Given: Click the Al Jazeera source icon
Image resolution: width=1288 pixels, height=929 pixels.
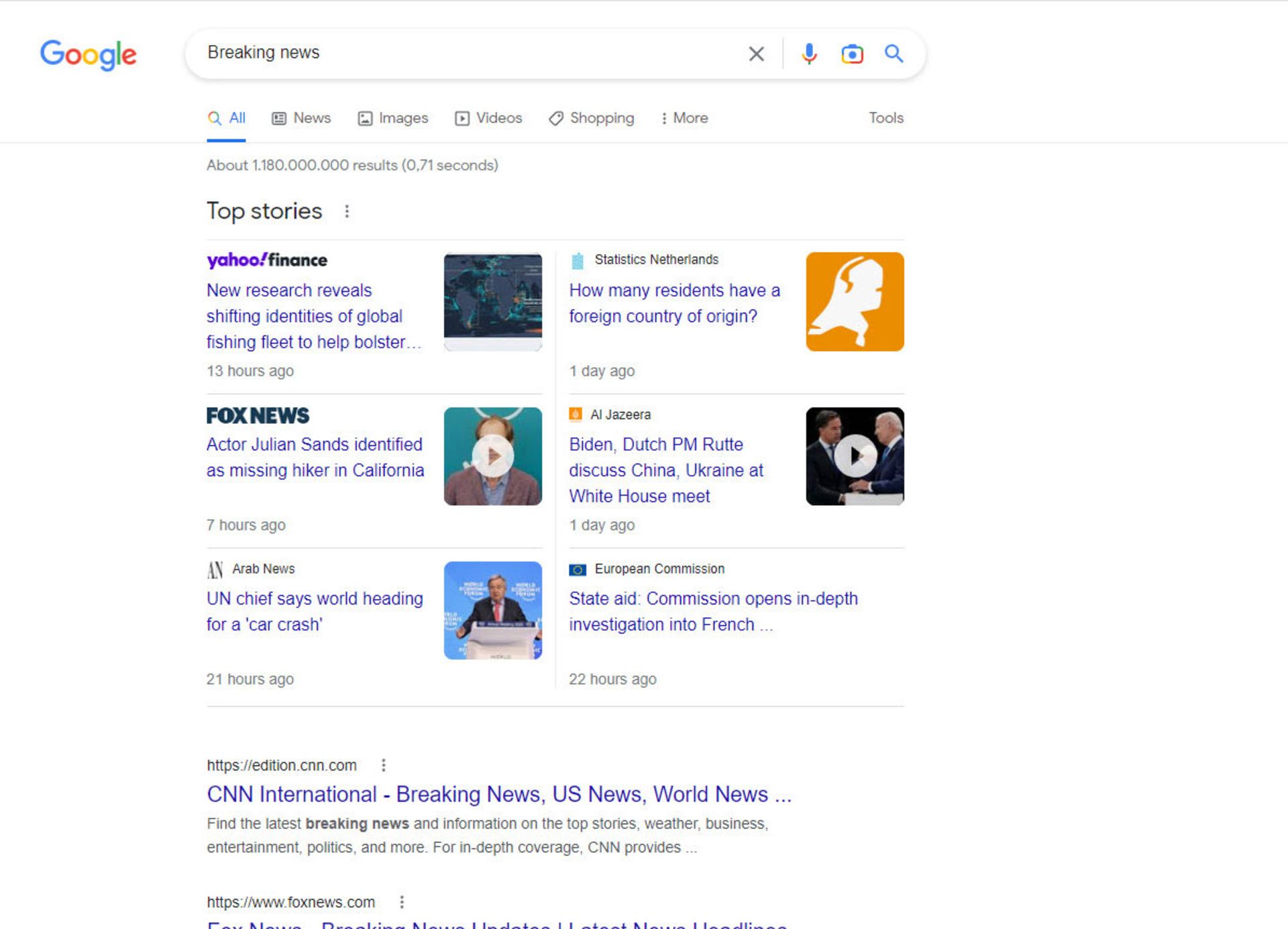Looking at the screenshot, I should click(x=576, y=415).
